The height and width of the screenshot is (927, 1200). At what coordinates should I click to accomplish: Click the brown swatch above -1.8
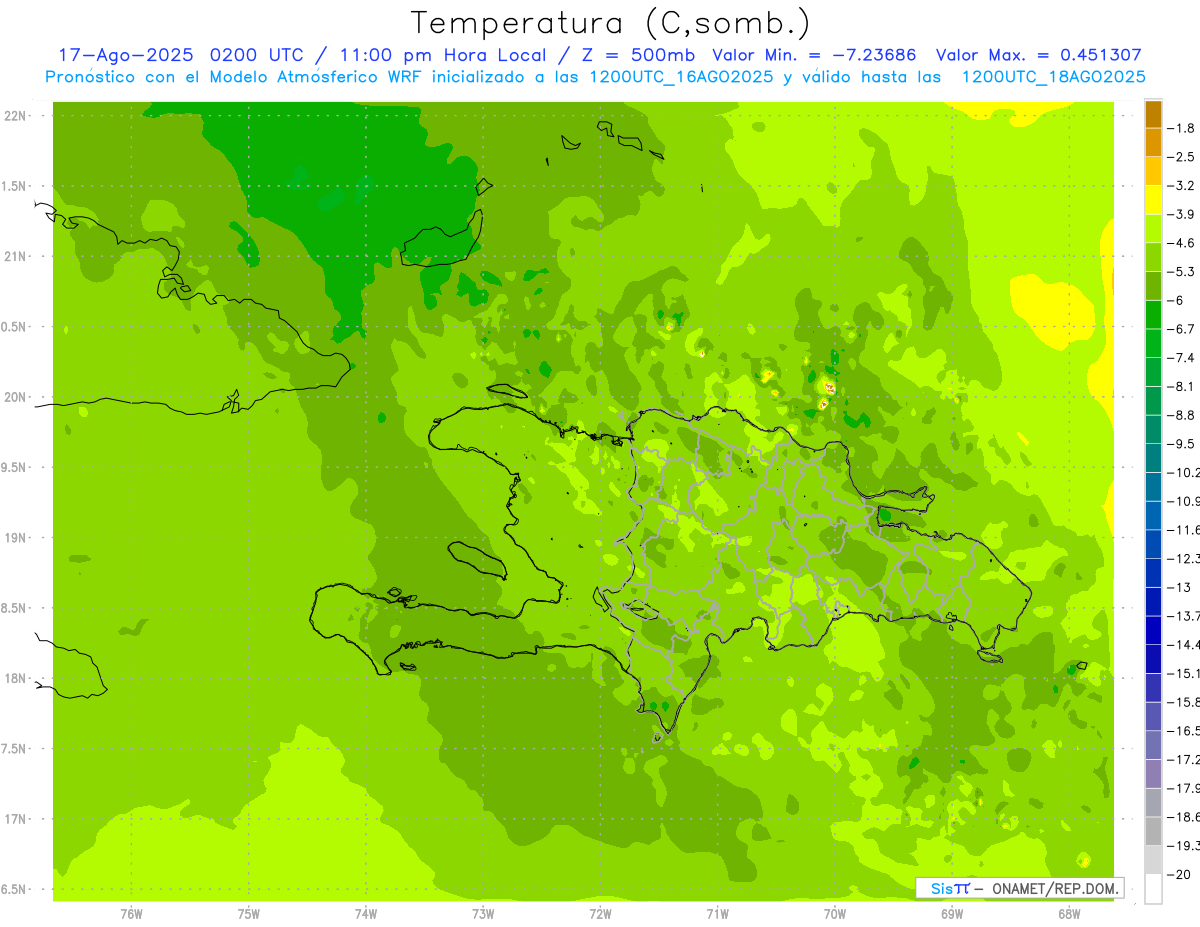1153,114
